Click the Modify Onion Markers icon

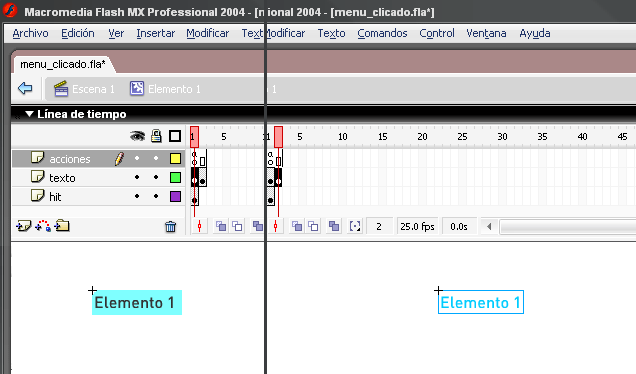(355, 226)
